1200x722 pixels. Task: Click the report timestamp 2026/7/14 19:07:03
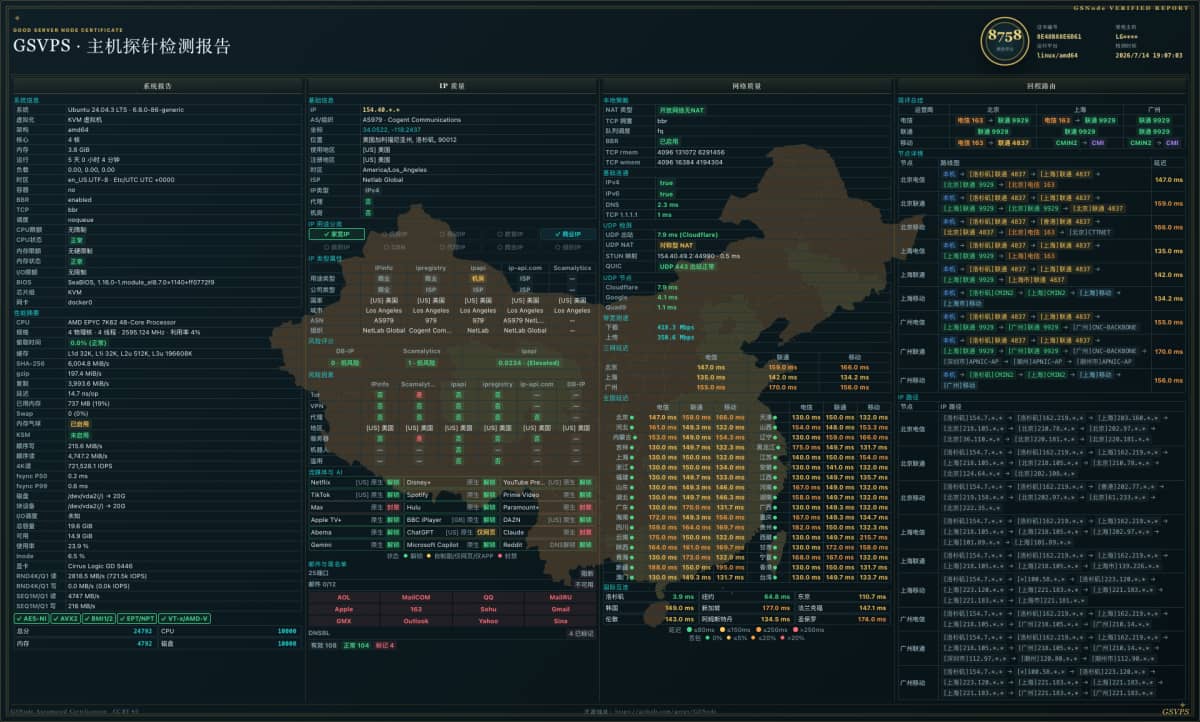pyautogui.click(x=1149, y=55)
